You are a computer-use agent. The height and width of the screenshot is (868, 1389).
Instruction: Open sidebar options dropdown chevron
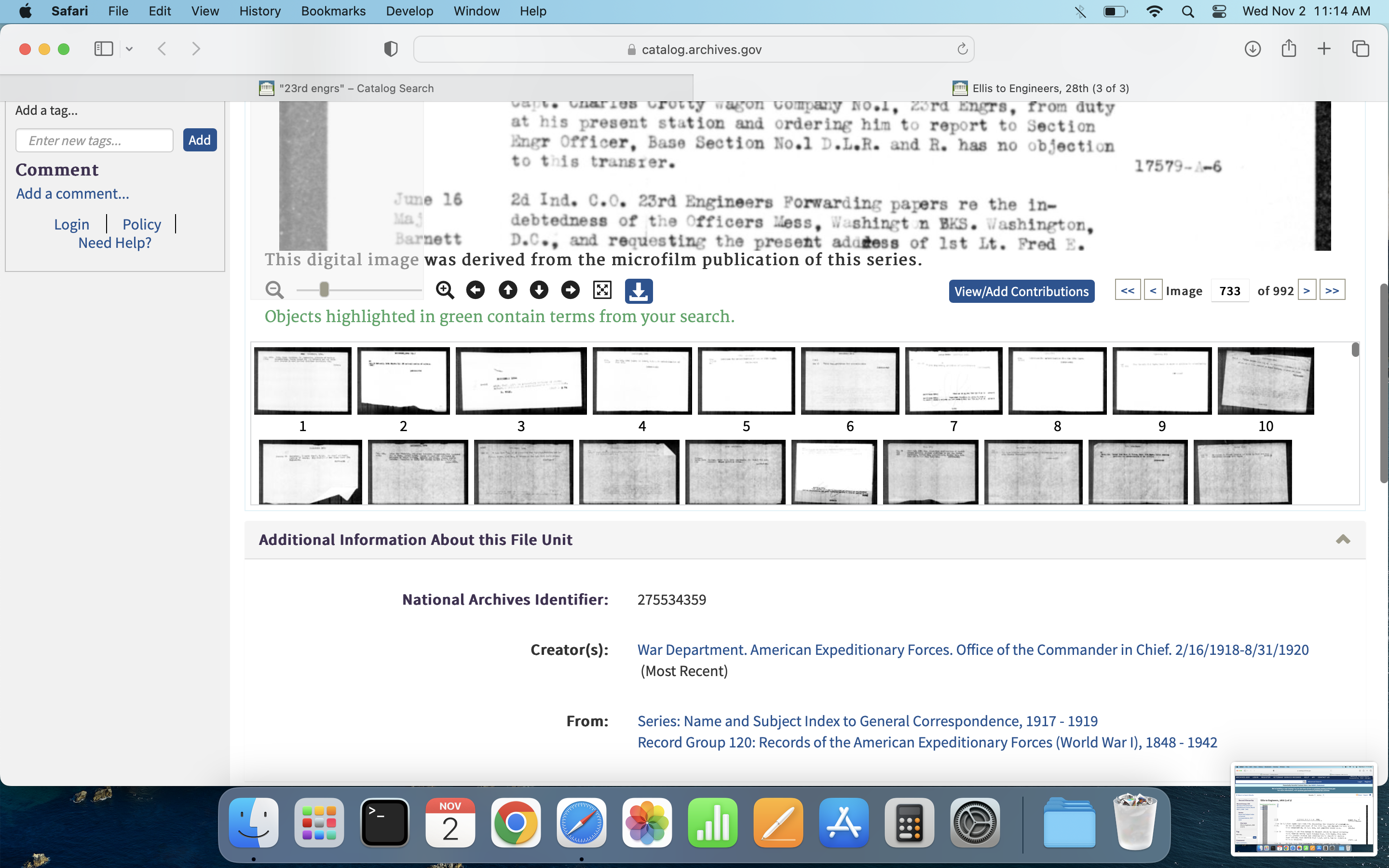(x=129, y=49)
